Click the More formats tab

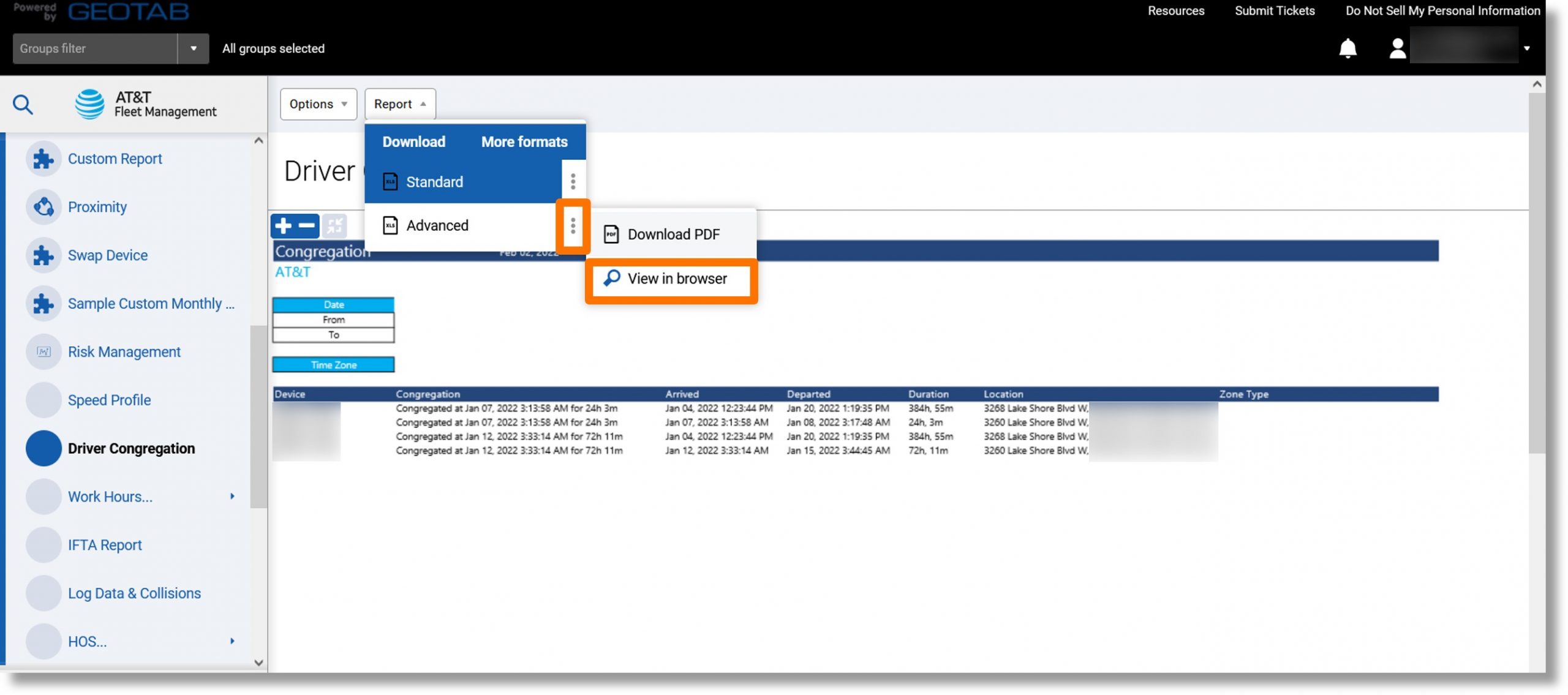point(524,141)
